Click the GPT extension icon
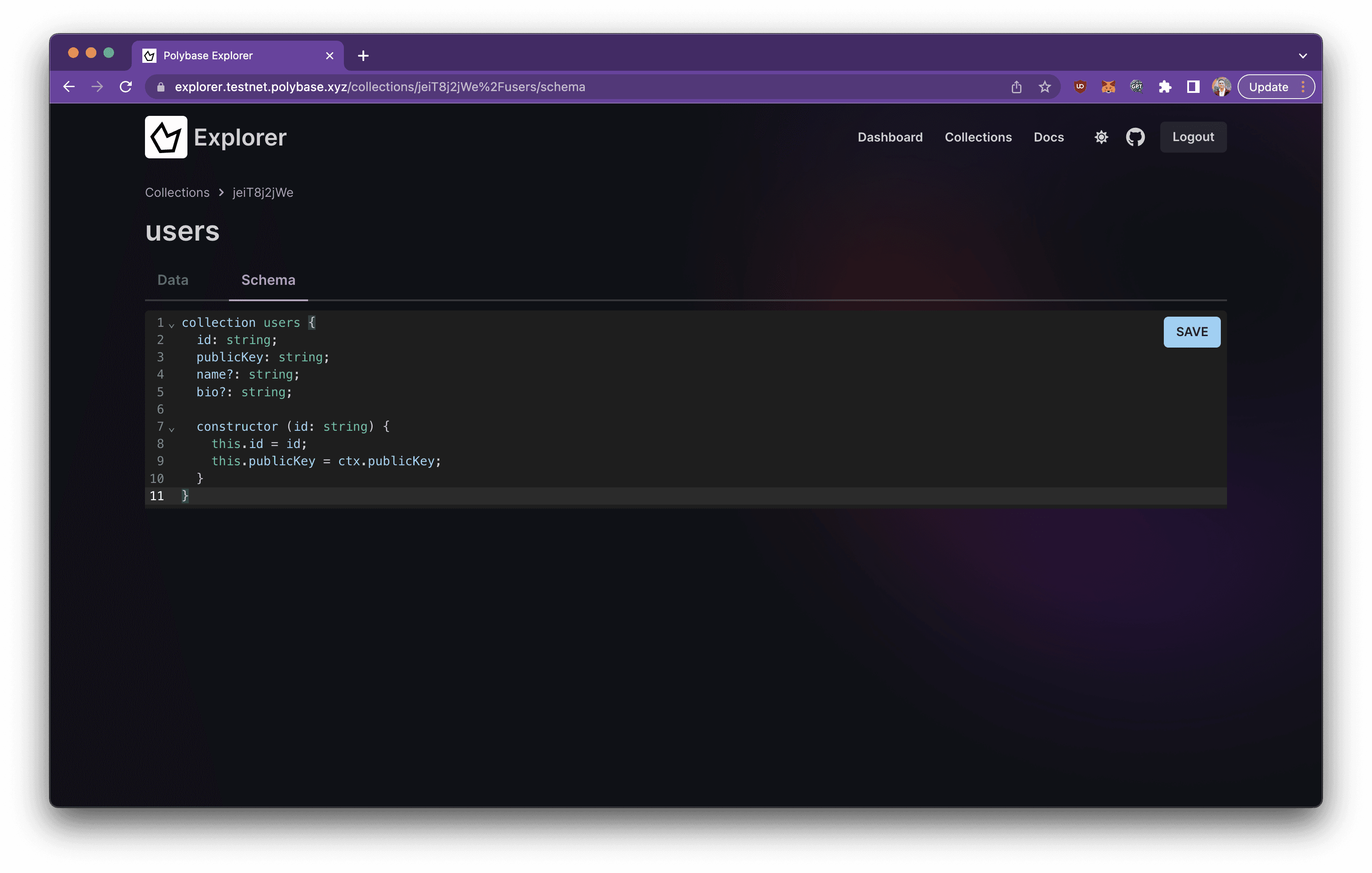 pos(1136,87)
